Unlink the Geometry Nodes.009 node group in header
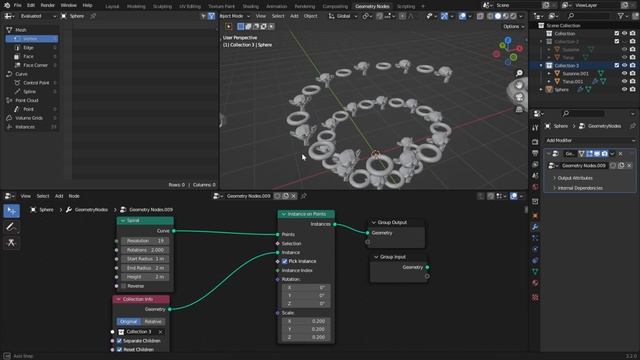 [x=293, y=196]
